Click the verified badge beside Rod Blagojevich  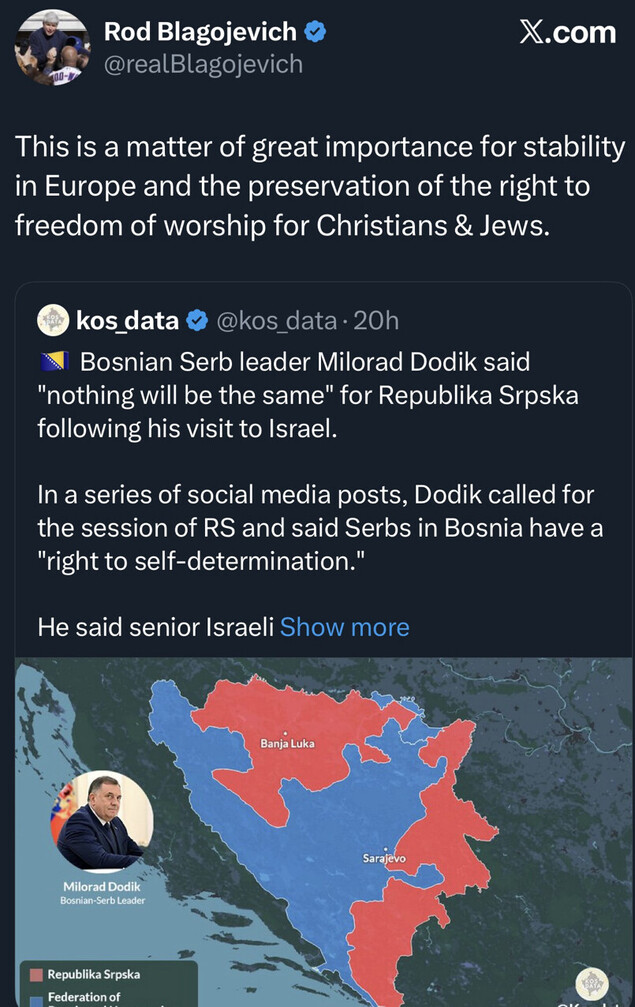point(316,32)
